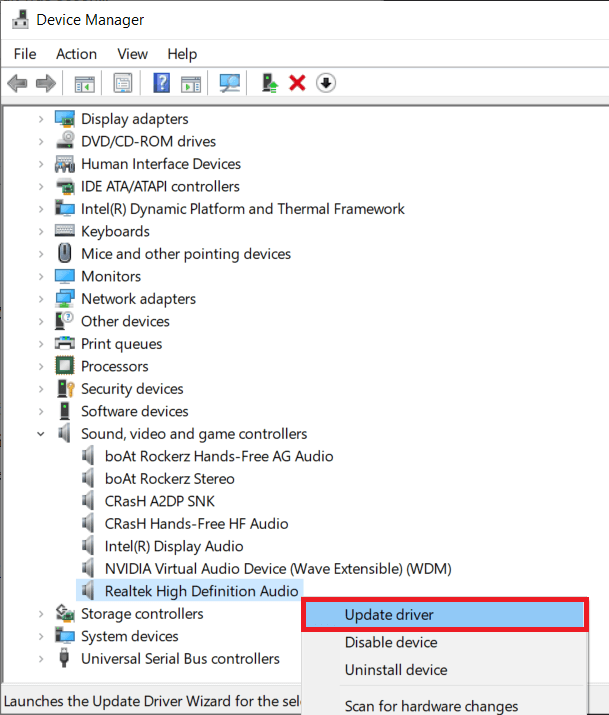This screenshot has width=609, height=715.
Task: Expand the System devices node
Action: (x=41, y=637)
